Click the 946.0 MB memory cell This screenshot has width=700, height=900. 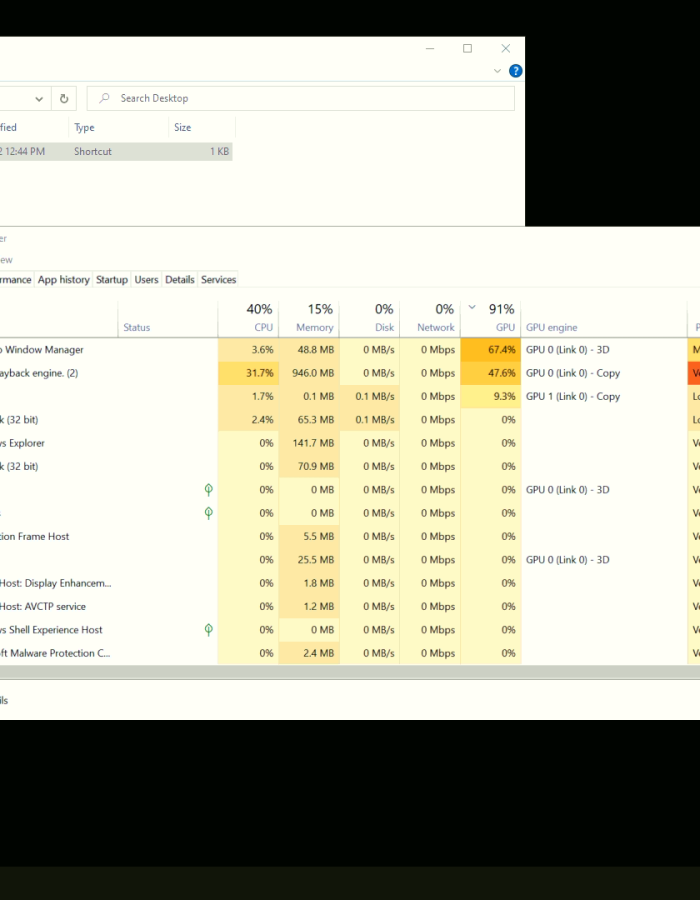309,373
